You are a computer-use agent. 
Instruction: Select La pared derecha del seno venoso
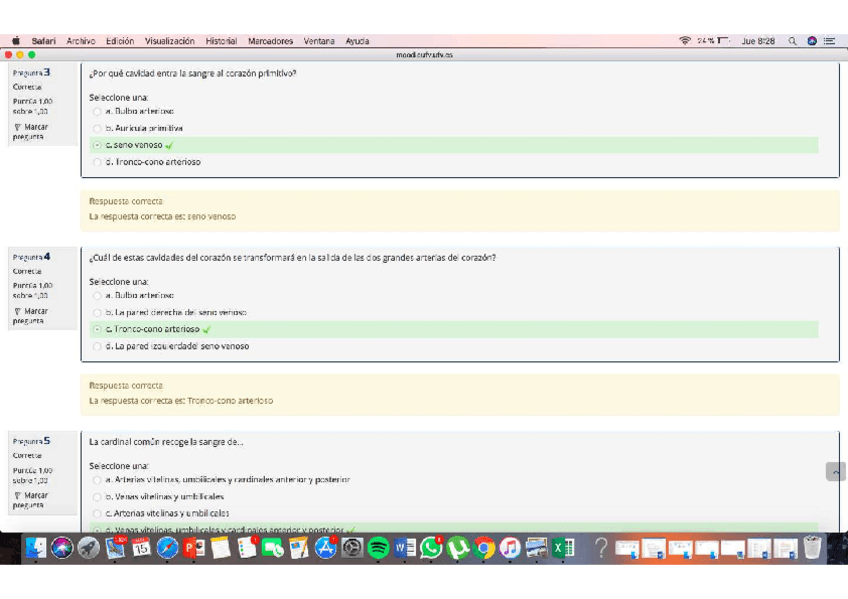(97, 313)
